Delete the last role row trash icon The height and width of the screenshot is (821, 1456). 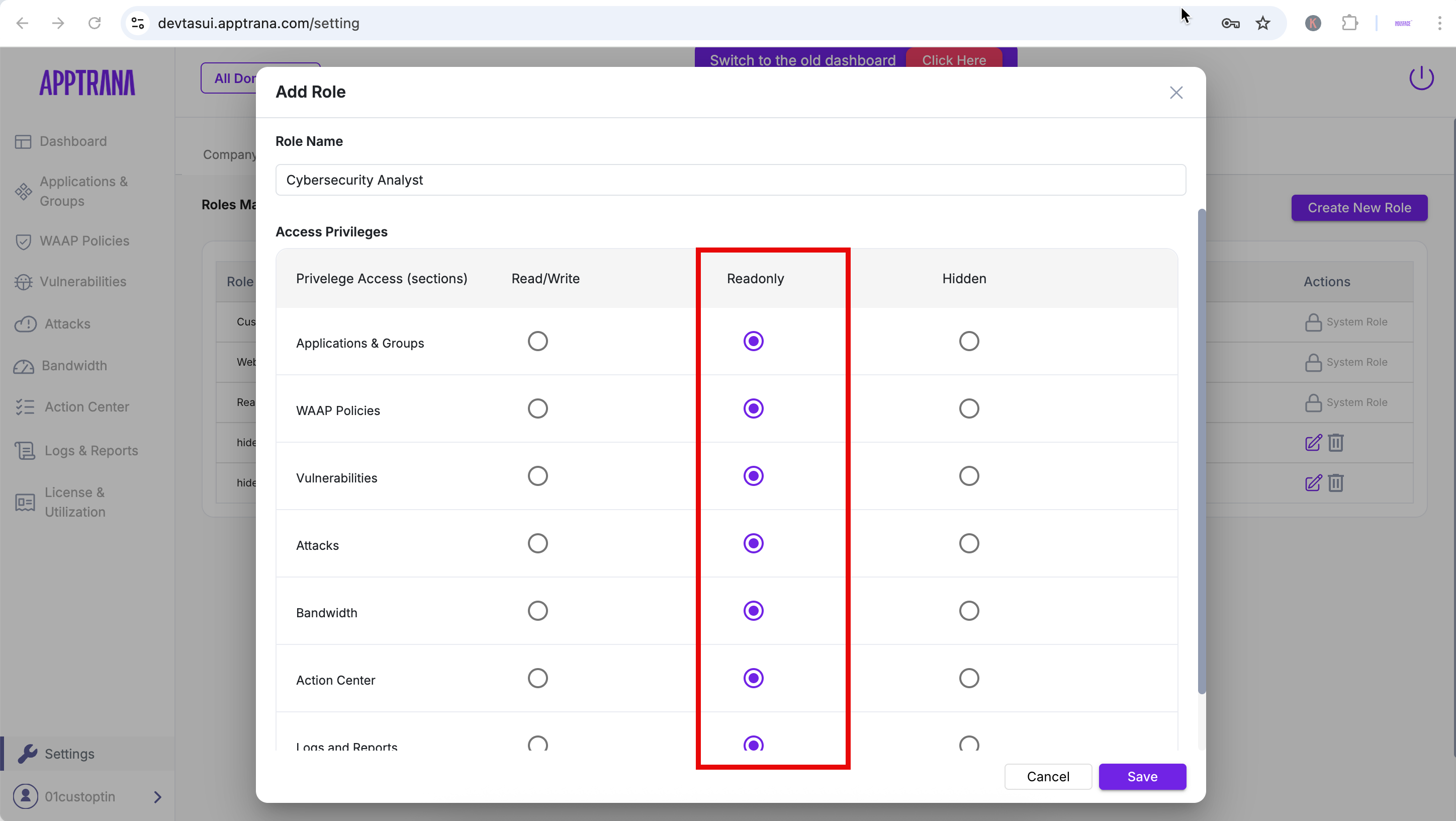(x=1336, y=483)
